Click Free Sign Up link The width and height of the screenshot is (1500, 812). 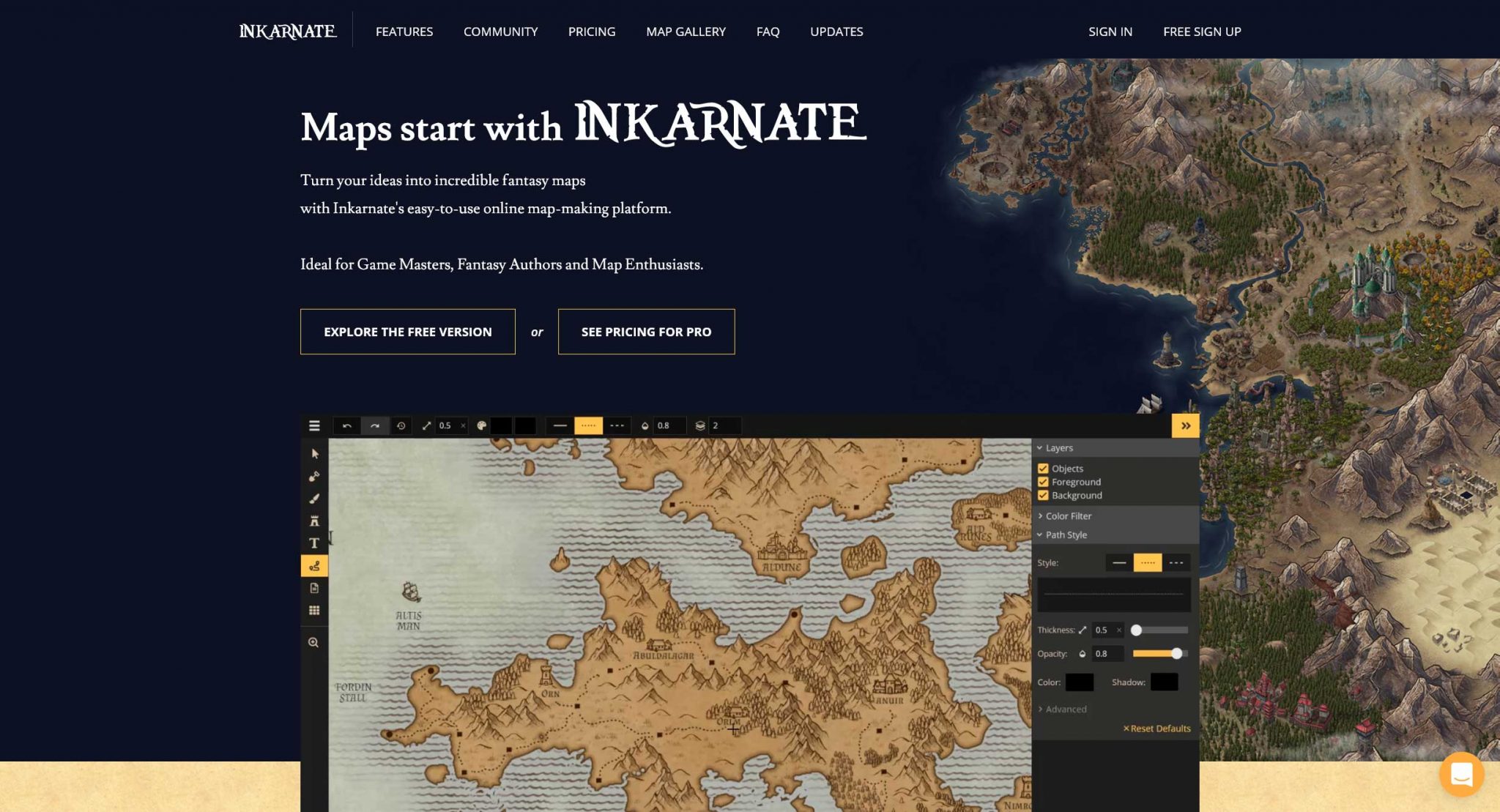1202,31
